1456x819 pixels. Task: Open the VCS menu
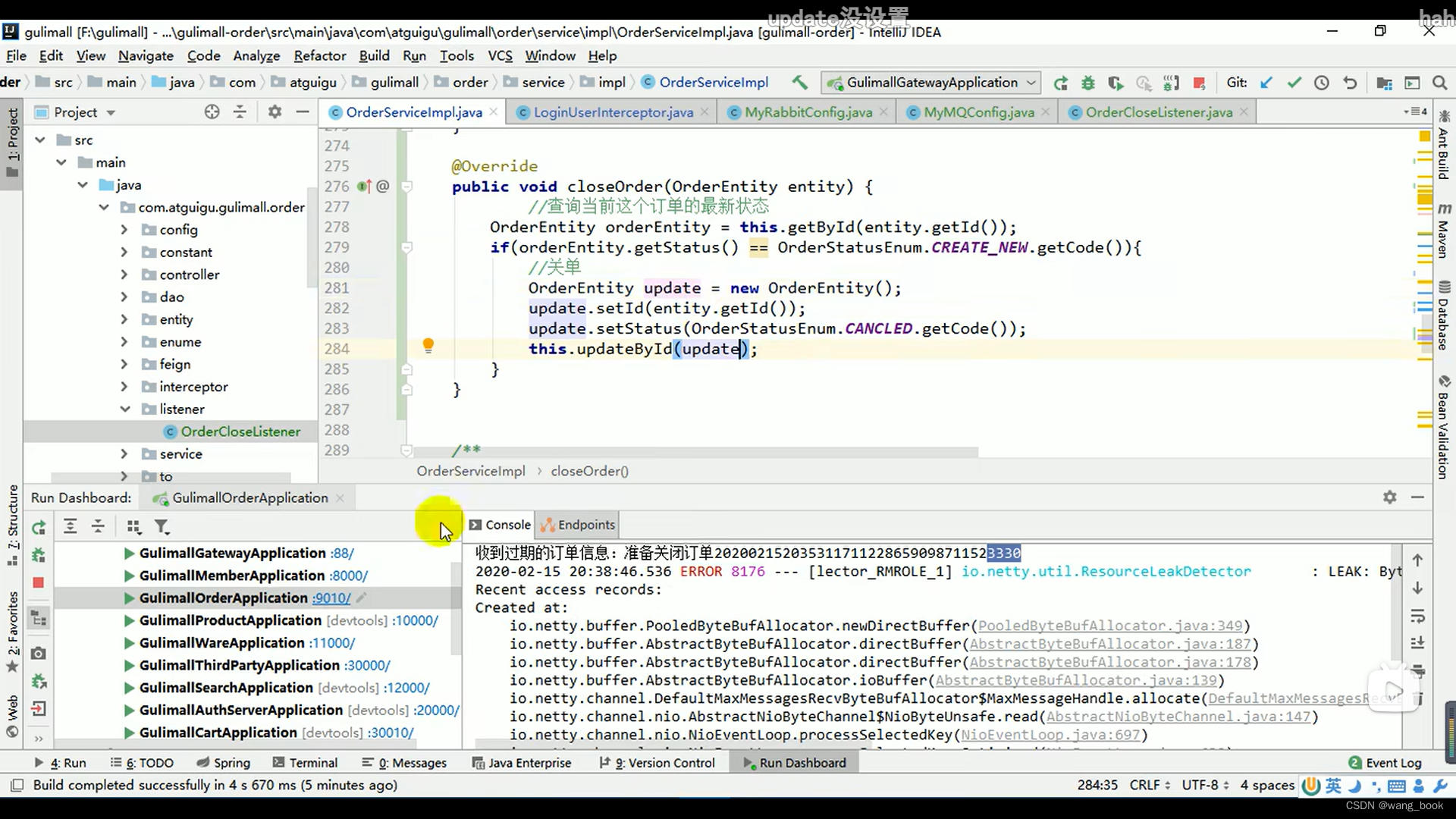[x=500, y=55]
